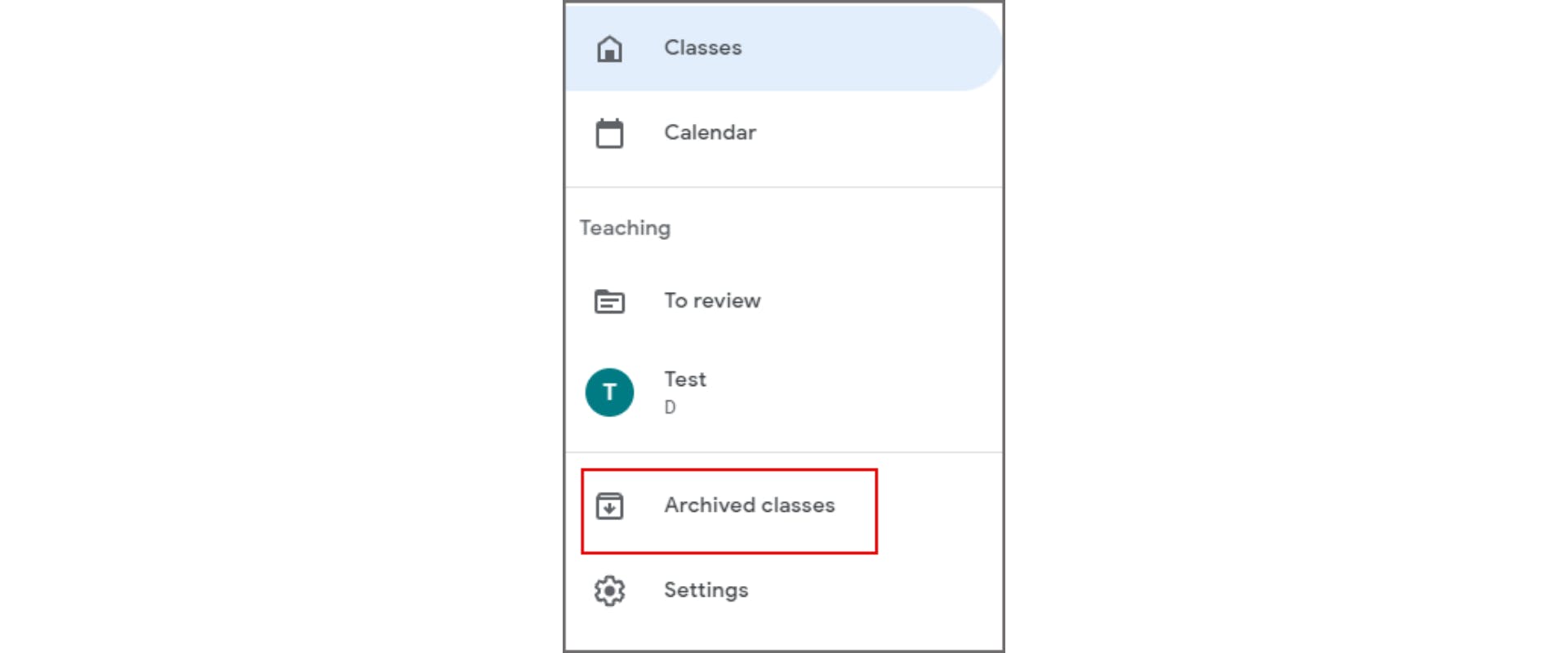Click the teal T class avatar
Viewport: 1568px width, 653px height.
click(x=609, y=393)
